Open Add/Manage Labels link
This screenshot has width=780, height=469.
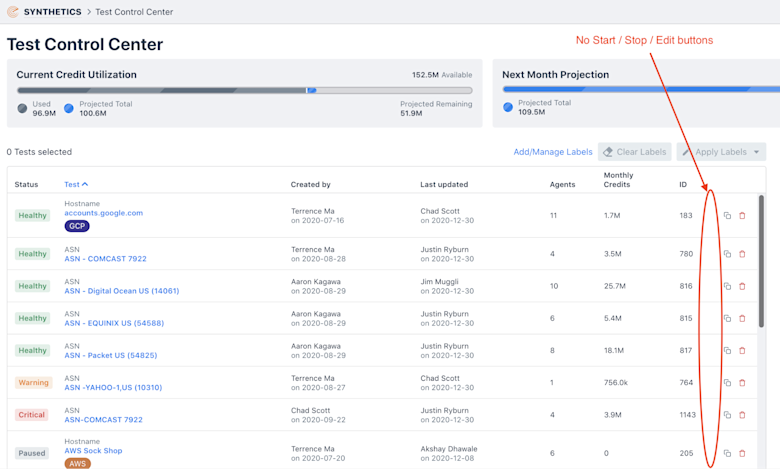click(553, 152)
